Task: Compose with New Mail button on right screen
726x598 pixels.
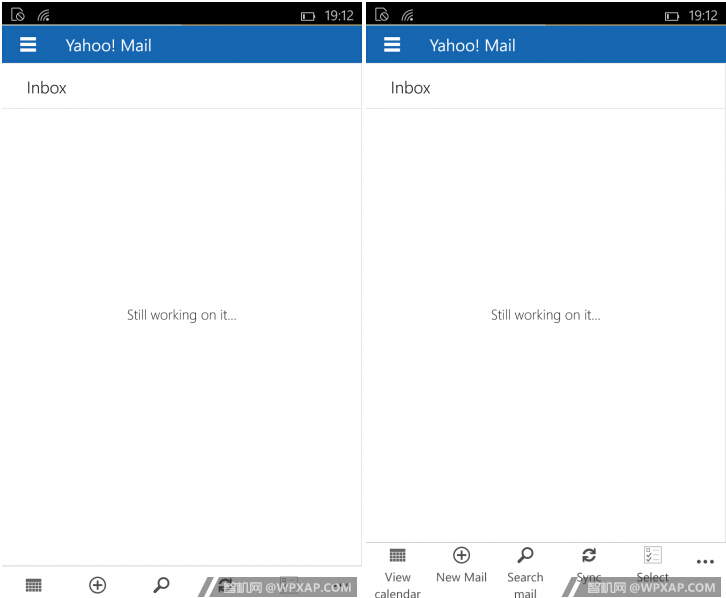Action: tap(461, 565)
